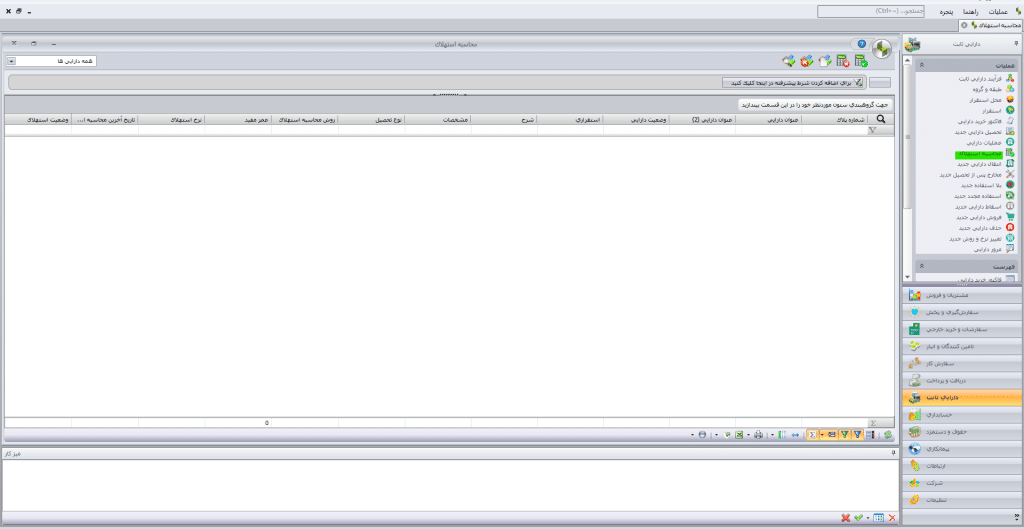Click the advanced filter condition button

click(793, 83)
